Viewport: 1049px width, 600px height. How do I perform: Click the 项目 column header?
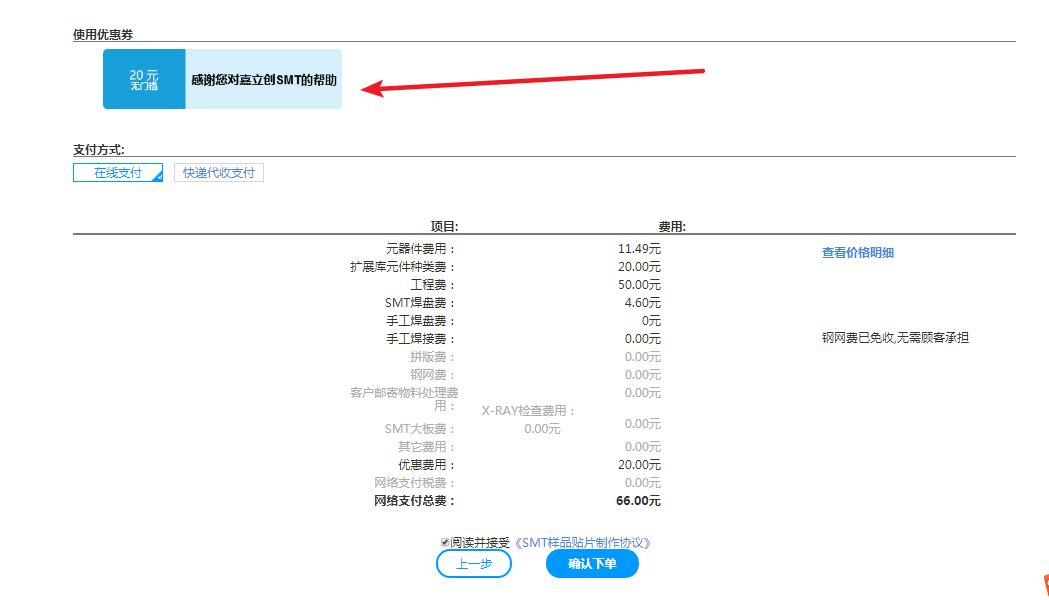point(444,227)
